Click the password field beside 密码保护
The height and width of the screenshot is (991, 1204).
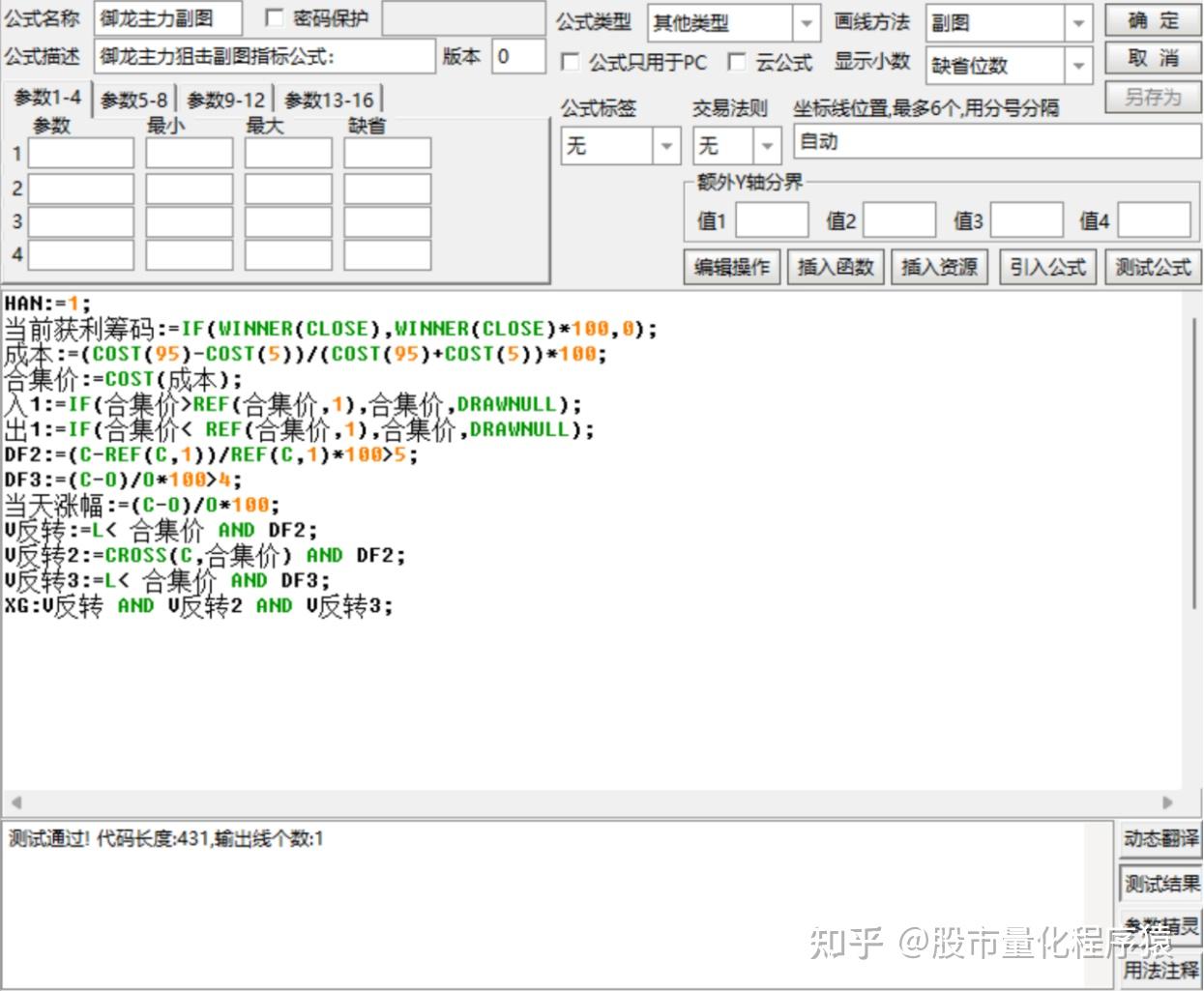(x=463, y=17)
